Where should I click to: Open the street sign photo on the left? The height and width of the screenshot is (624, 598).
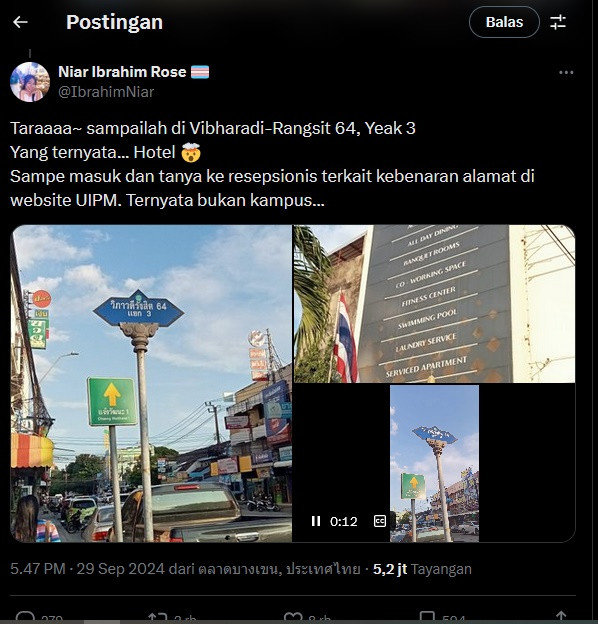coord(152,384)
